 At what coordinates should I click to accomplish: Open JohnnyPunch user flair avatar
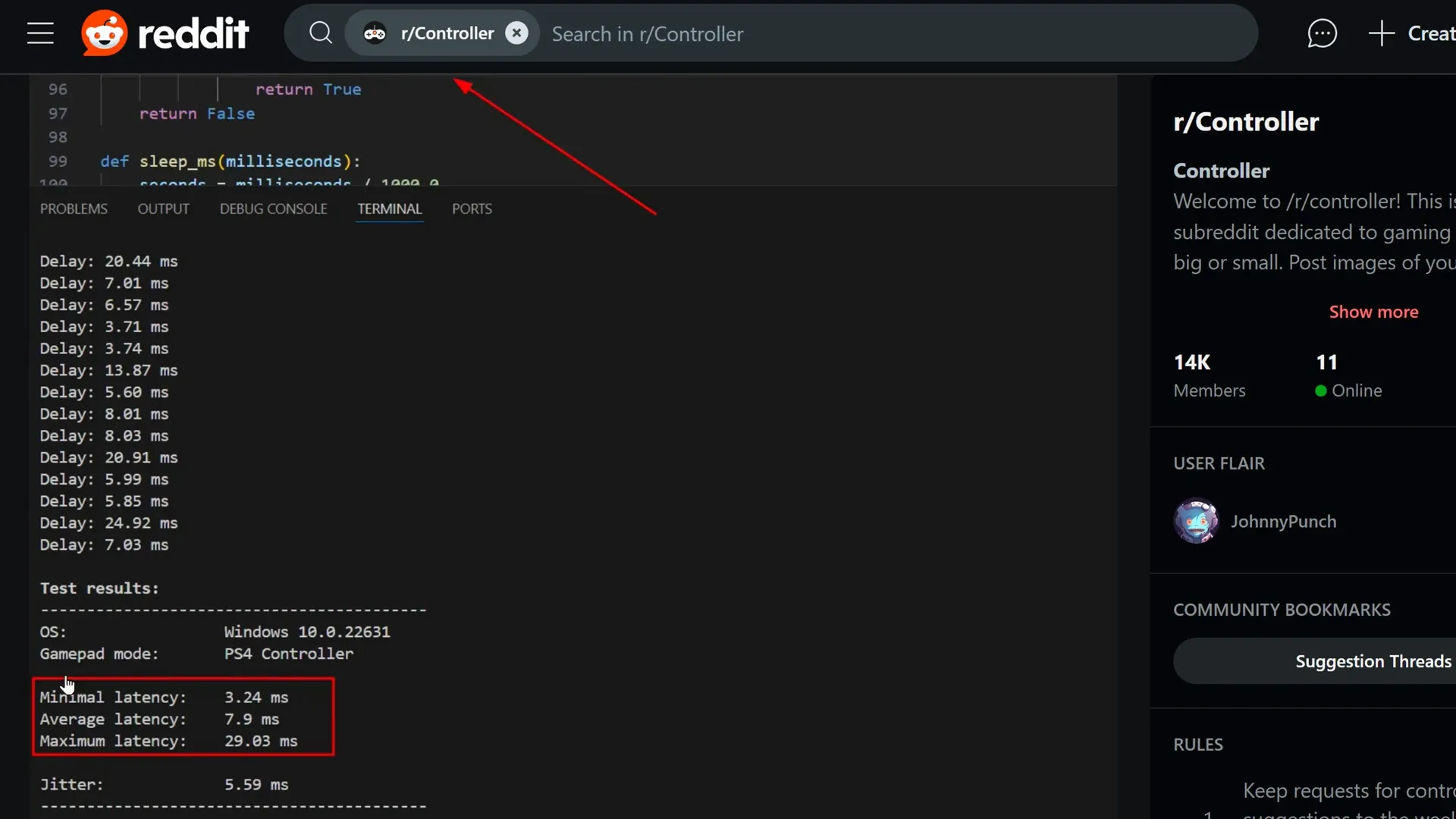[x=1196, y=521]
